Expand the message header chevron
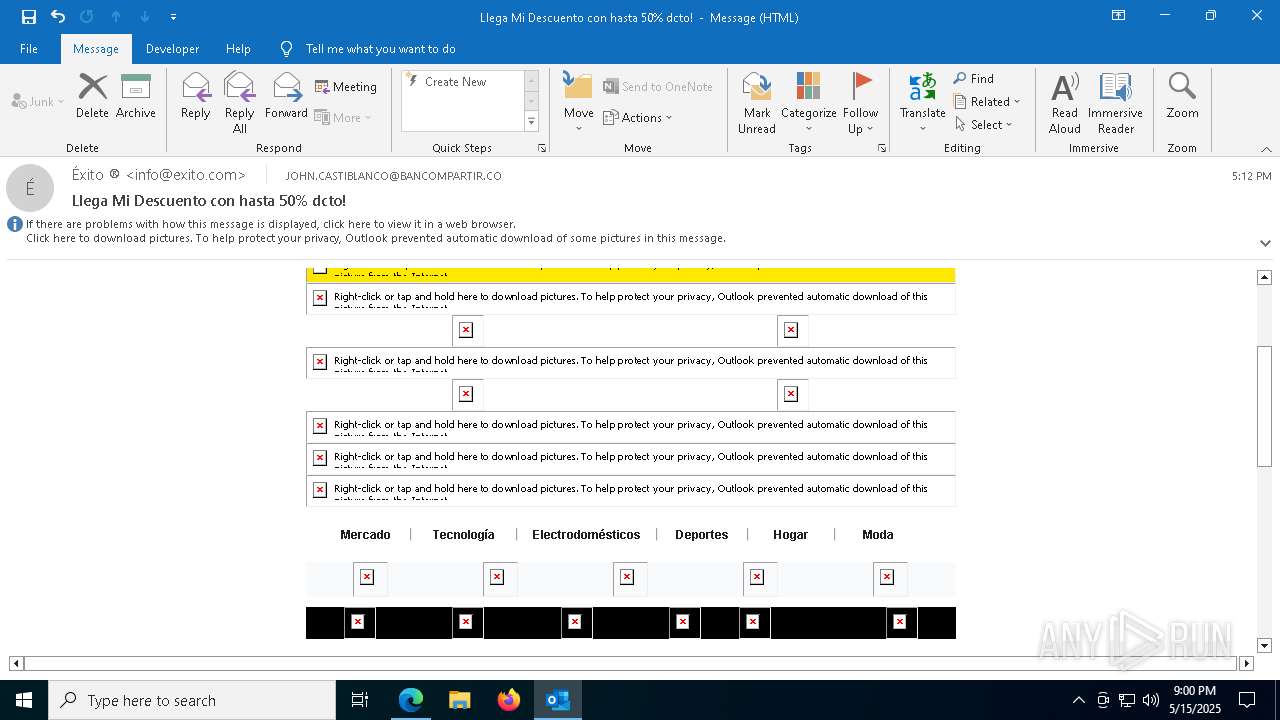The width and height of the screenshot is (1280, 720). click(x=1265, y=243)
